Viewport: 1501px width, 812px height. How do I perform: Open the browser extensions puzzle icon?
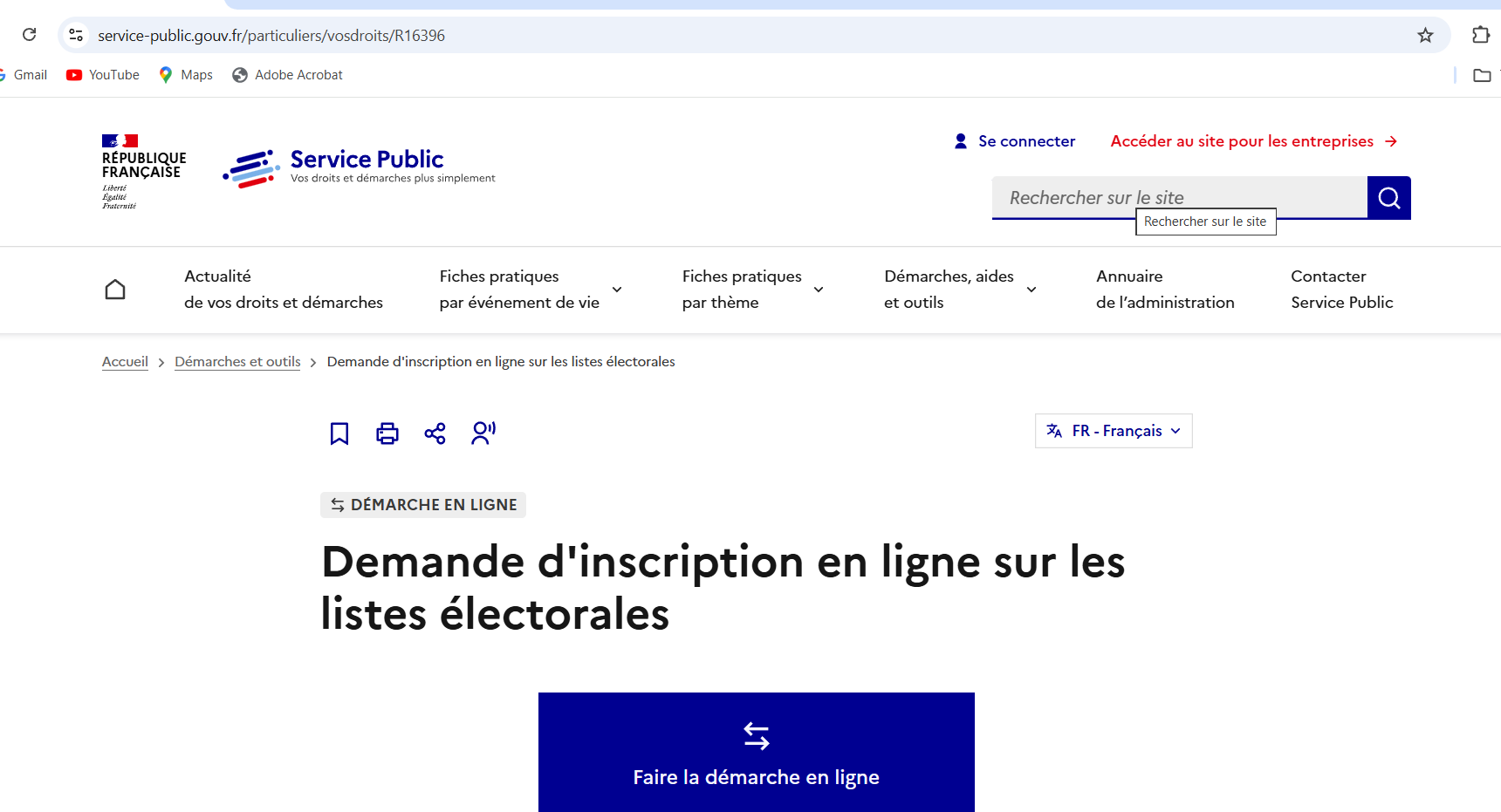click(1480, 35)
